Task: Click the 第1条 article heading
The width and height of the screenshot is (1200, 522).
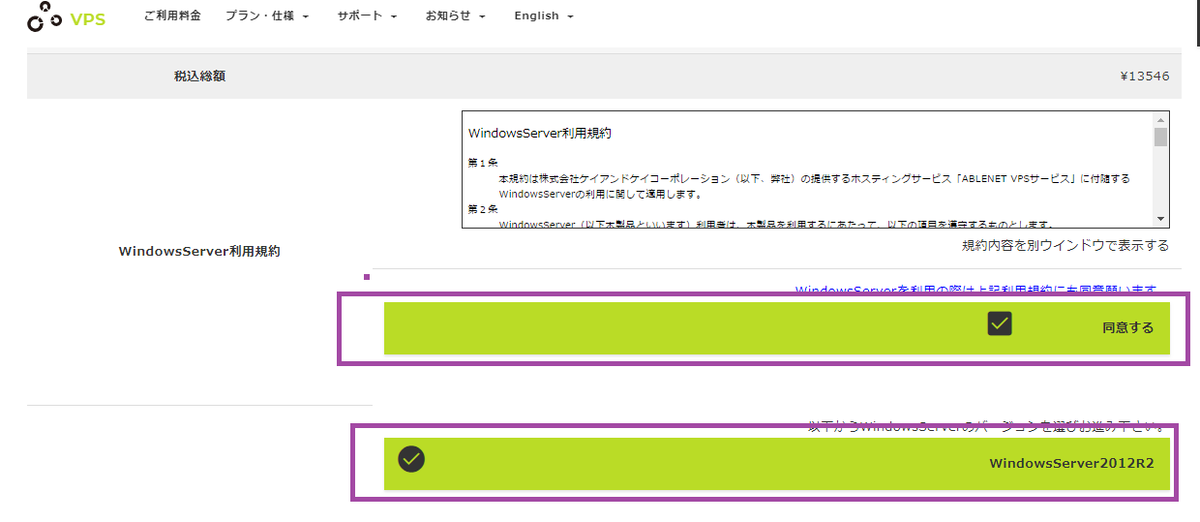Action: (x=483, y=162)
